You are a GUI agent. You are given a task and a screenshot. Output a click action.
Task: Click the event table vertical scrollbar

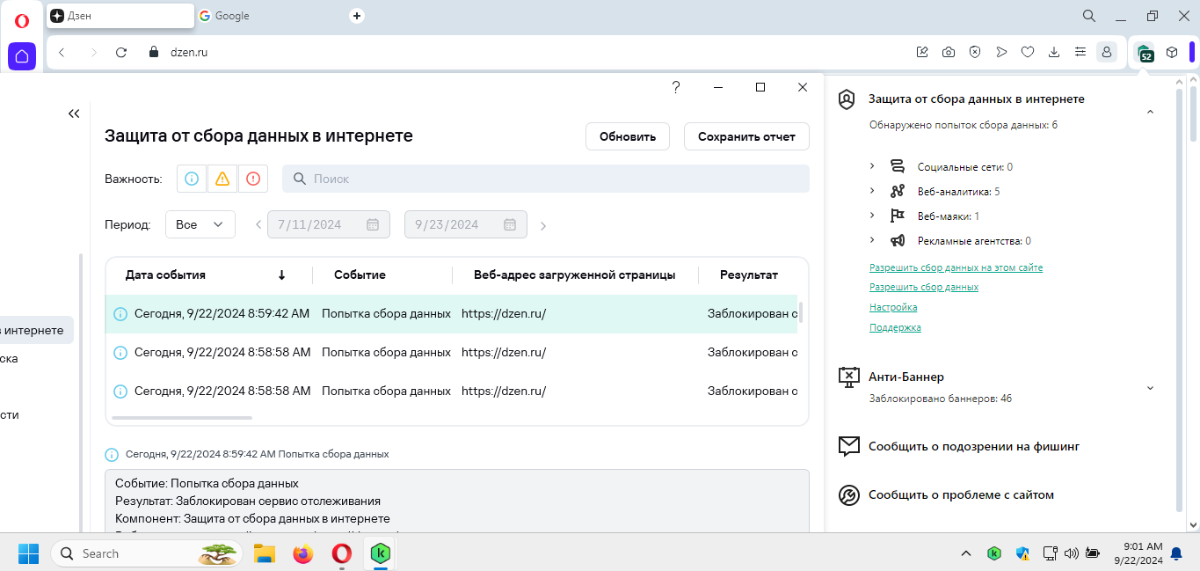tap(801, 311)
